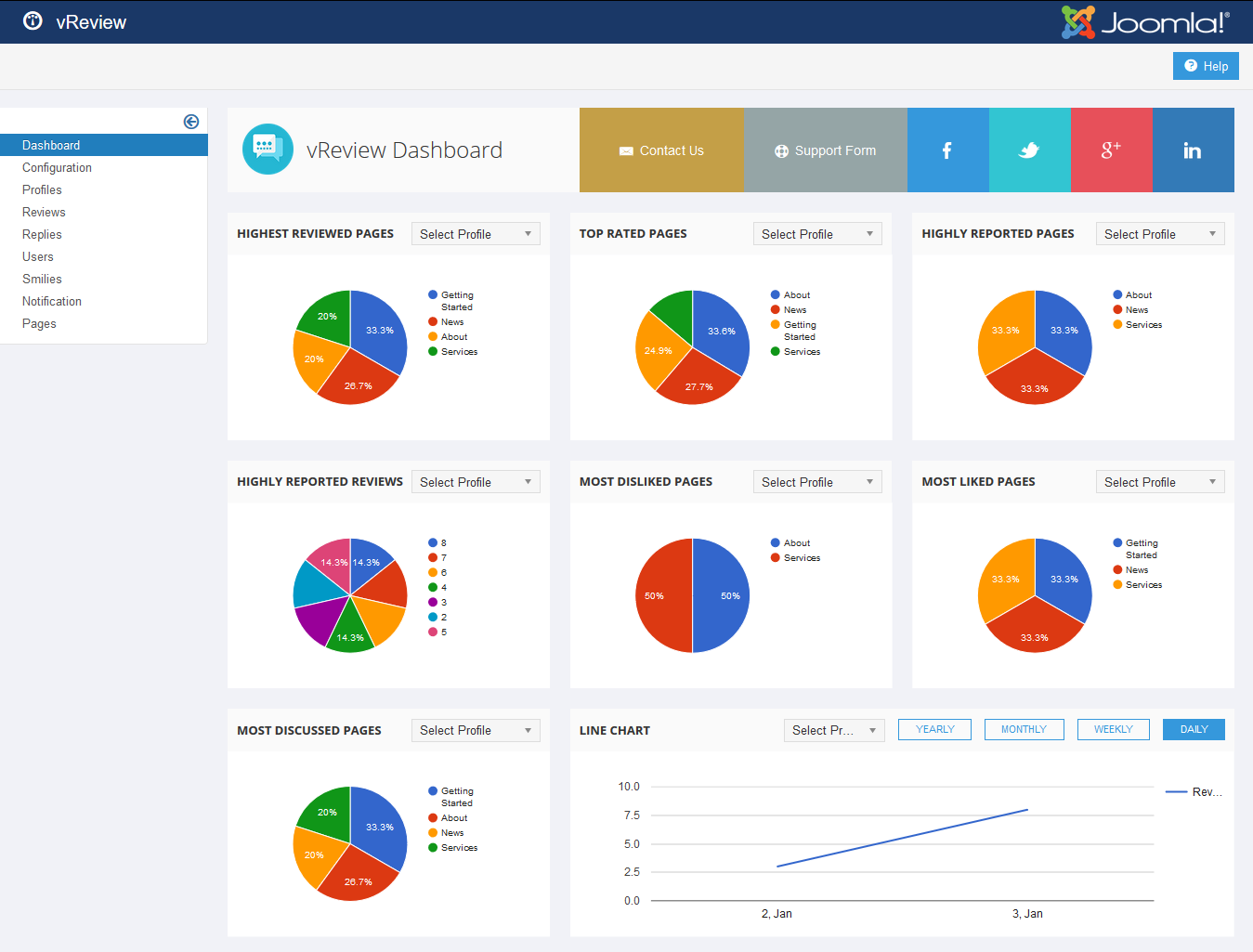Screen dimensions: 1253x952
Task: Click the blue About legend dot in Most Disliked Pages
Action: point(776,543)
